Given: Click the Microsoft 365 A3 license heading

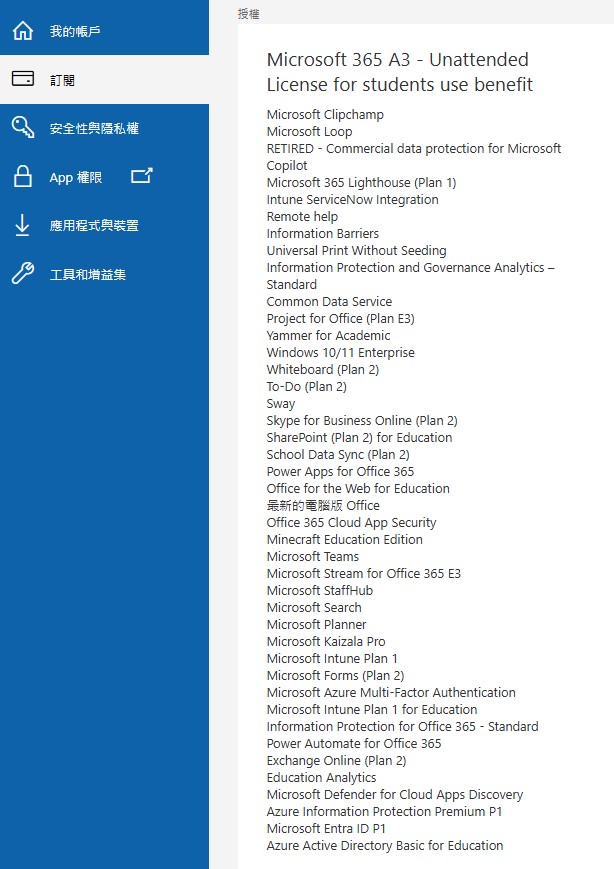Looking at the screenshot, I should pos(399,72).
